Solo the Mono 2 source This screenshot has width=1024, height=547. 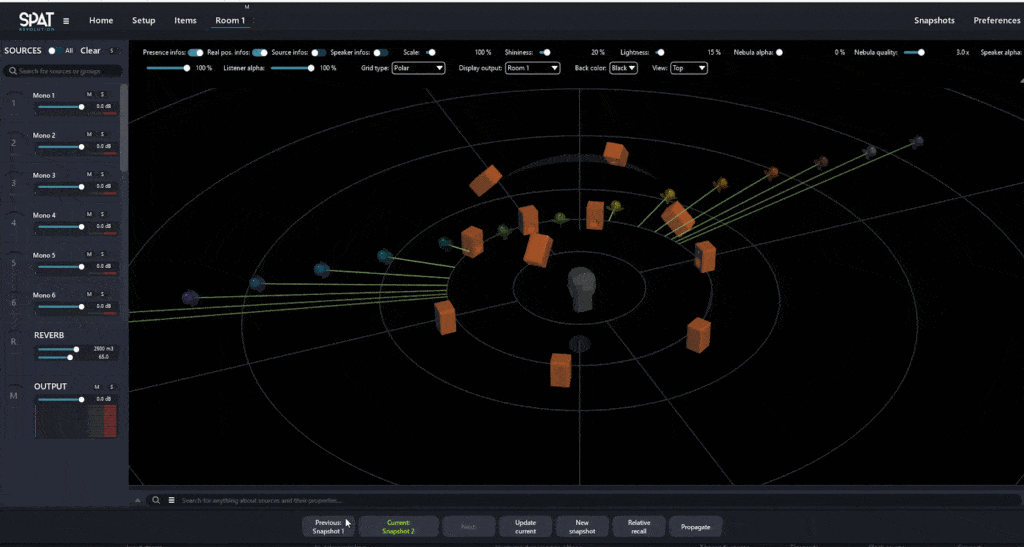(x=102, y=134)
